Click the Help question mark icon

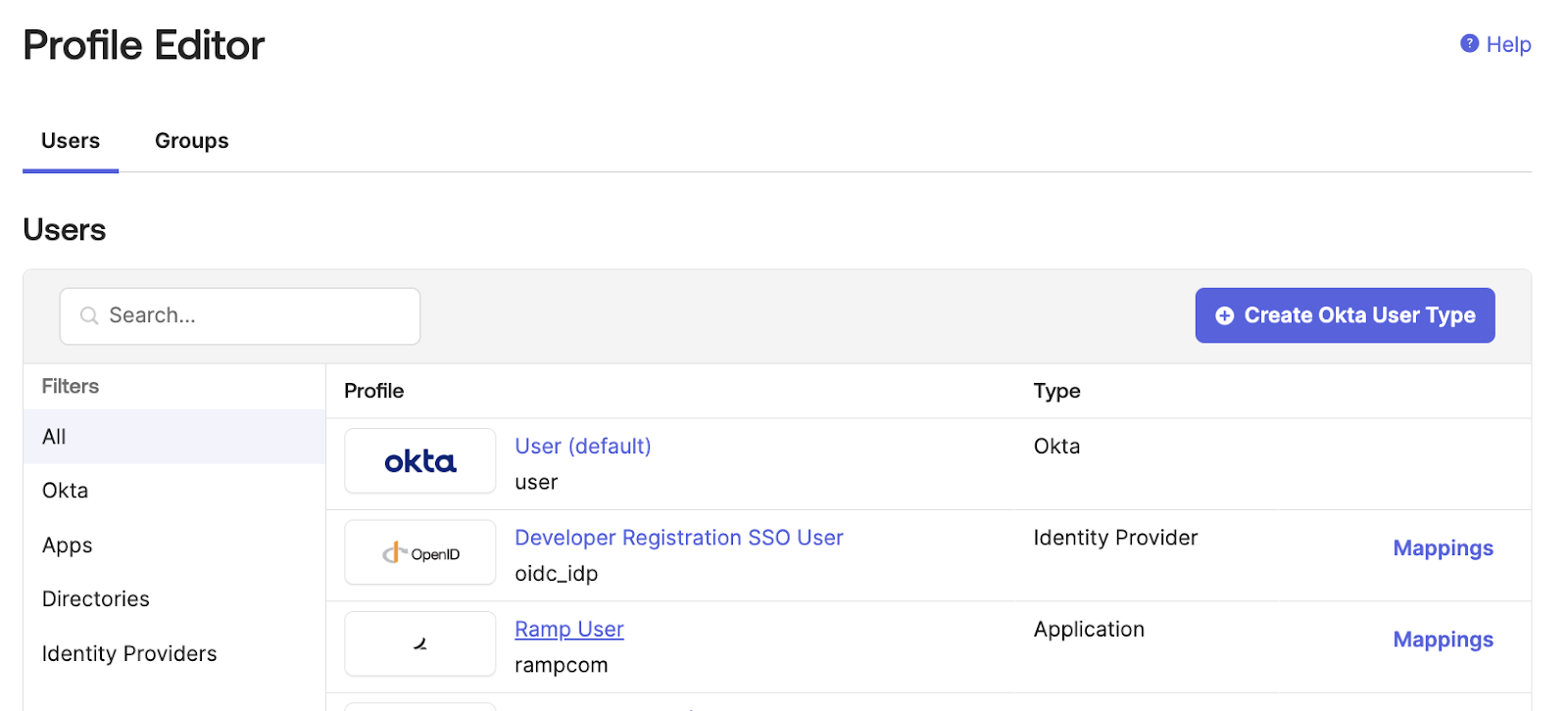[1469, 43]
